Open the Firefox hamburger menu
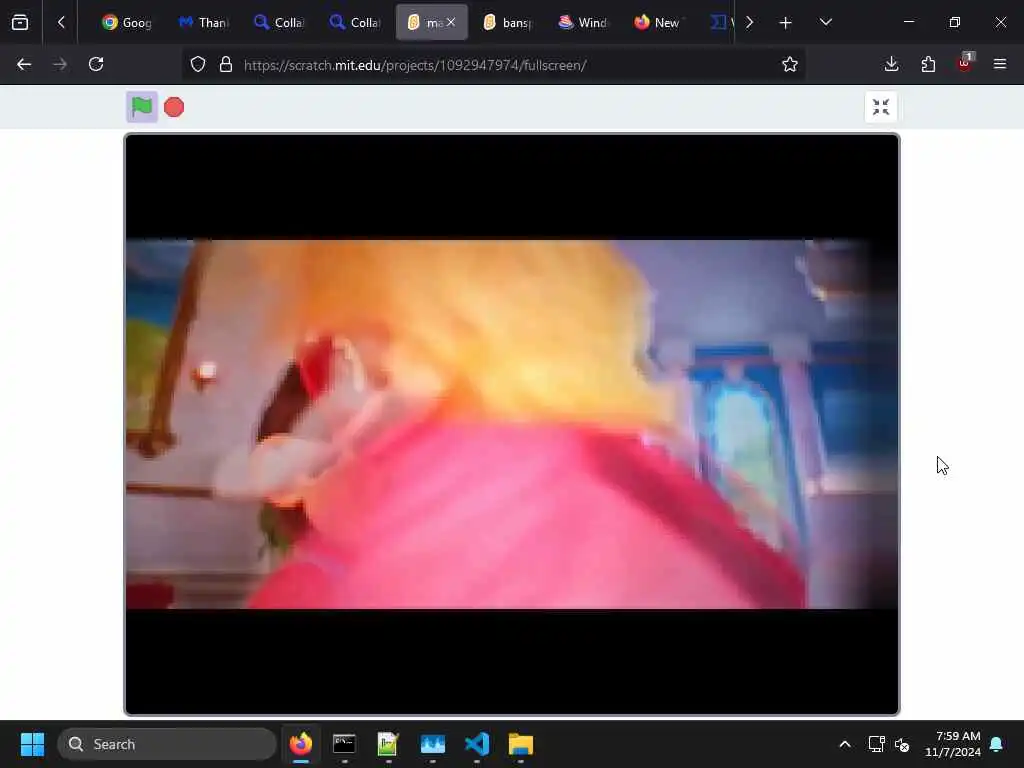The width and height of the screenshot is (1024, 768). click(x=1000, y=64)
